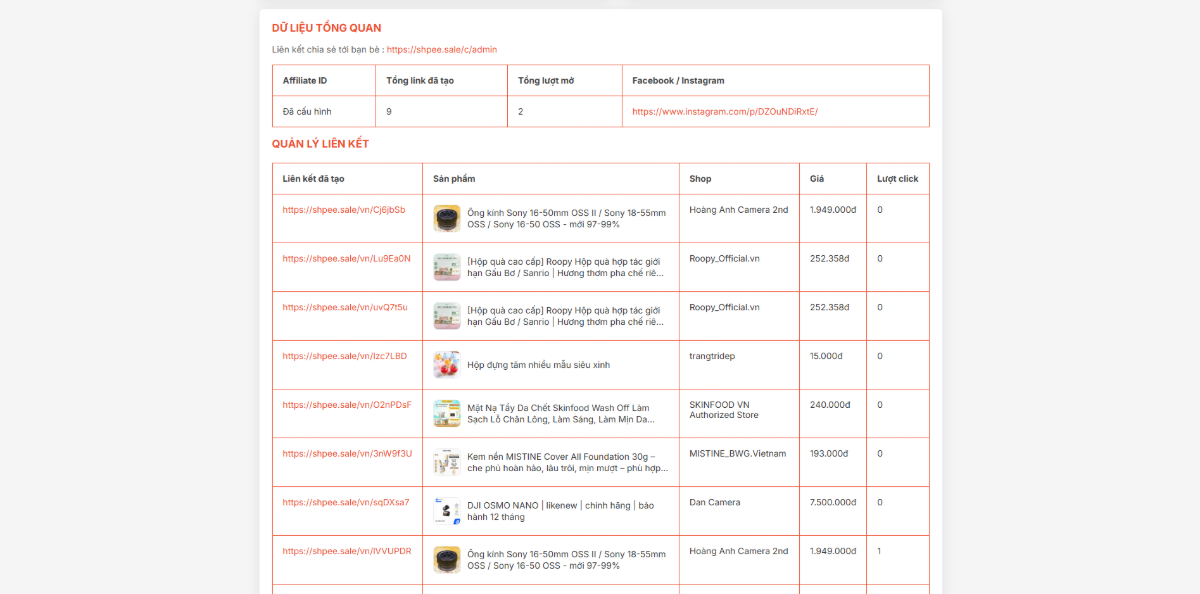Open affiliate link ending in Lu9Ea0N

tap(346, 259)
